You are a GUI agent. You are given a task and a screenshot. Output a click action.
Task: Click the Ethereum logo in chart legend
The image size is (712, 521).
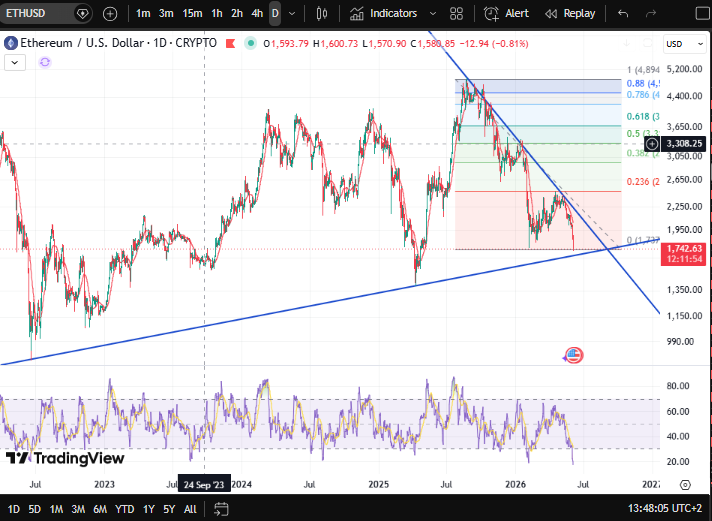[10, 44]
